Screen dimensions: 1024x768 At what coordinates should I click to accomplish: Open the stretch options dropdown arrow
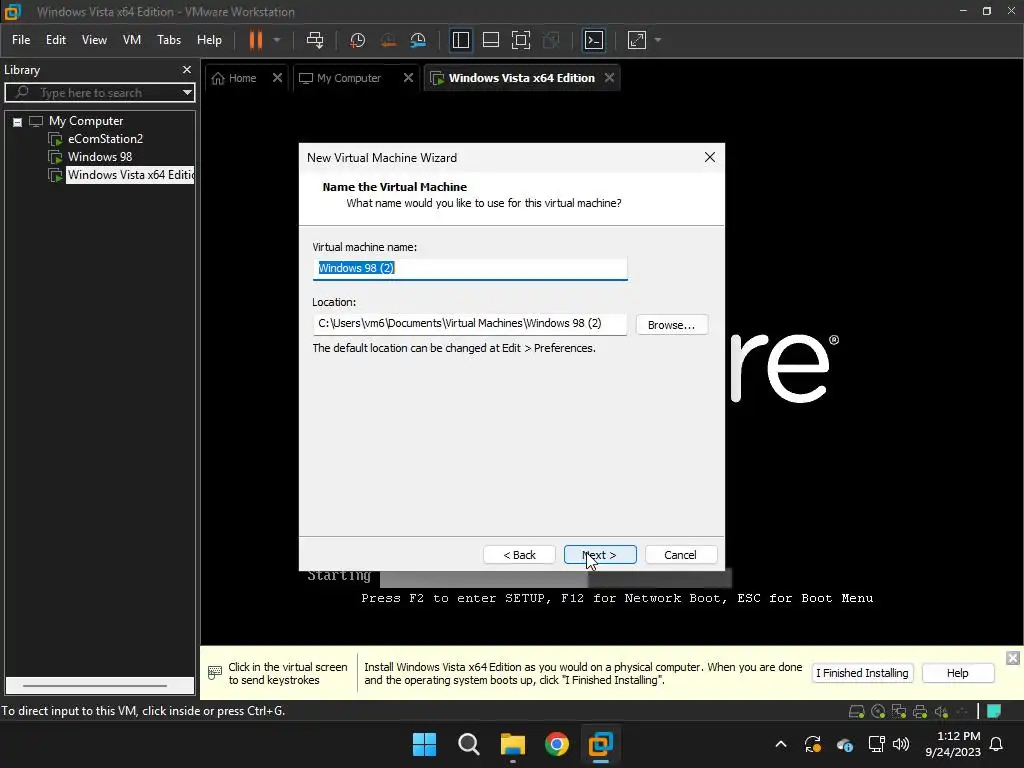pyautogui.click(x=658, y=40)
